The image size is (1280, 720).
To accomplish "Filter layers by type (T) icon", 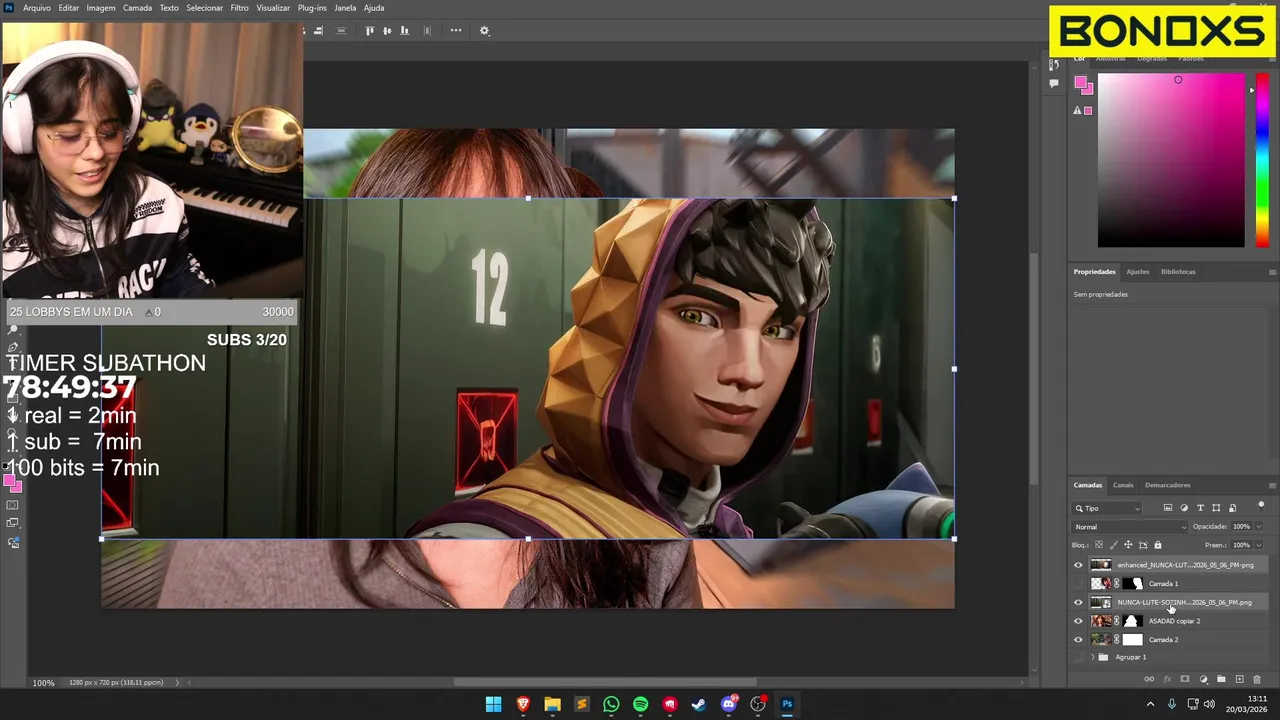I will 1200,508.
